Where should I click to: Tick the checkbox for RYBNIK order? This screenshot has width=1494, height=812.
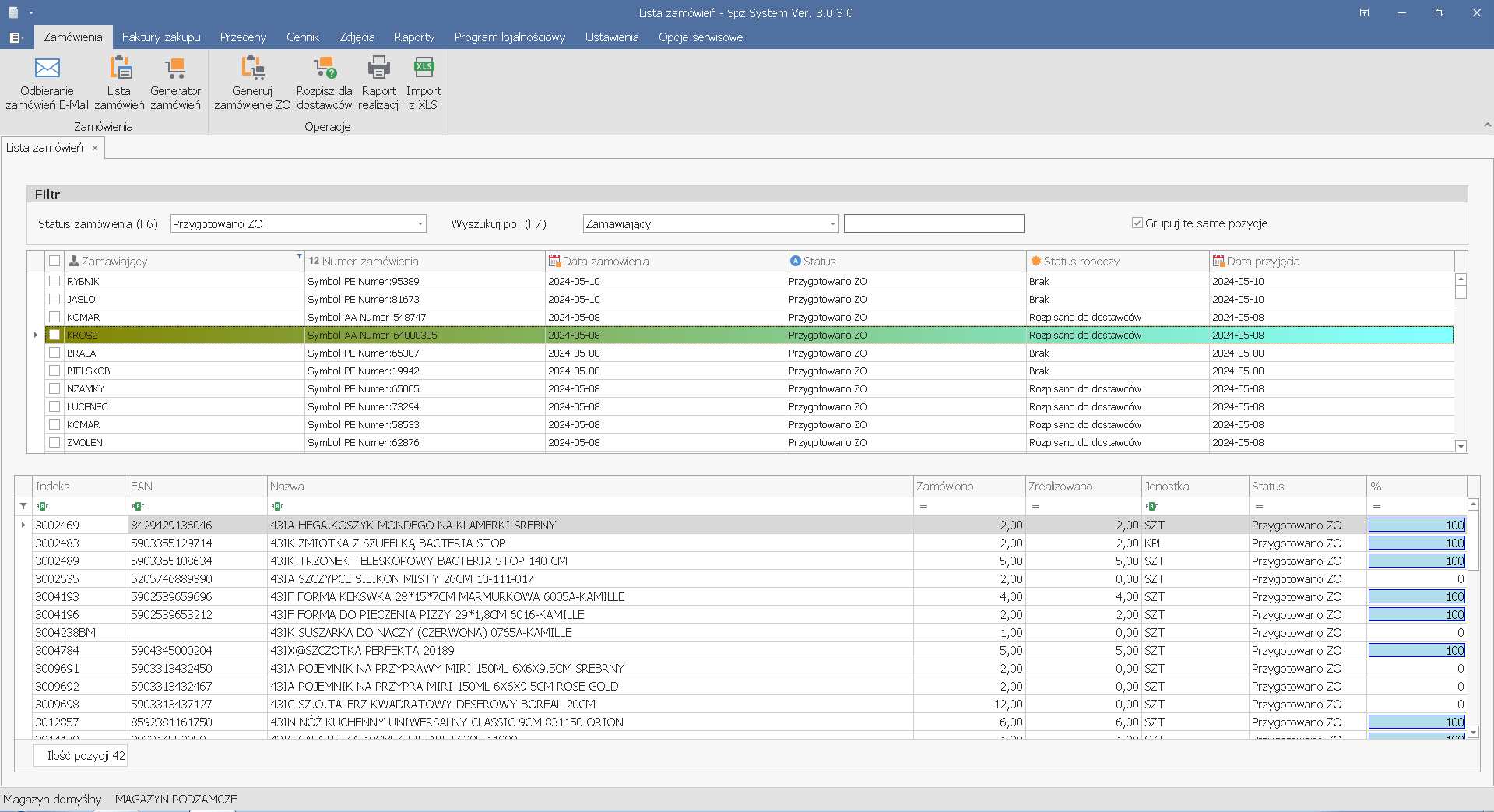[54, 281]
